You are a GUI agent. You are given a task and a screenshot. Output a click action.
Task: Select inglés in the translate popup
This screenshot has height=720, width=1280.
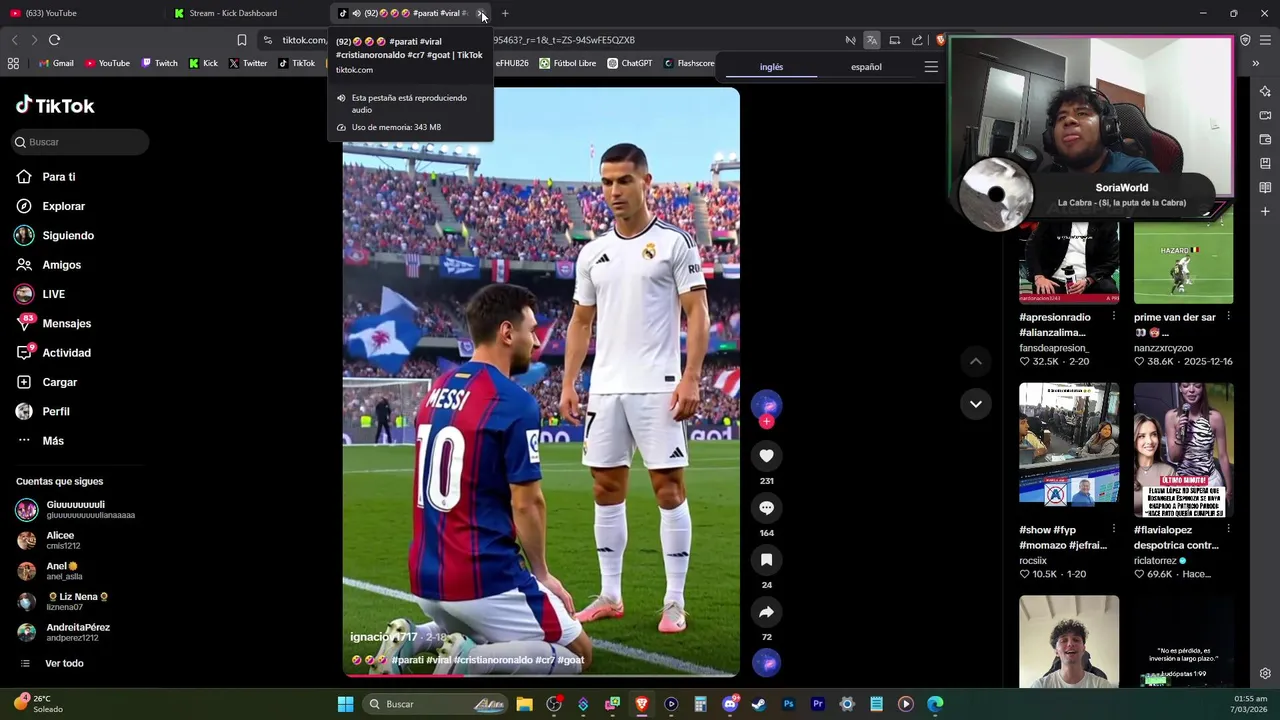pyautogui.click(x=771, y=67)
